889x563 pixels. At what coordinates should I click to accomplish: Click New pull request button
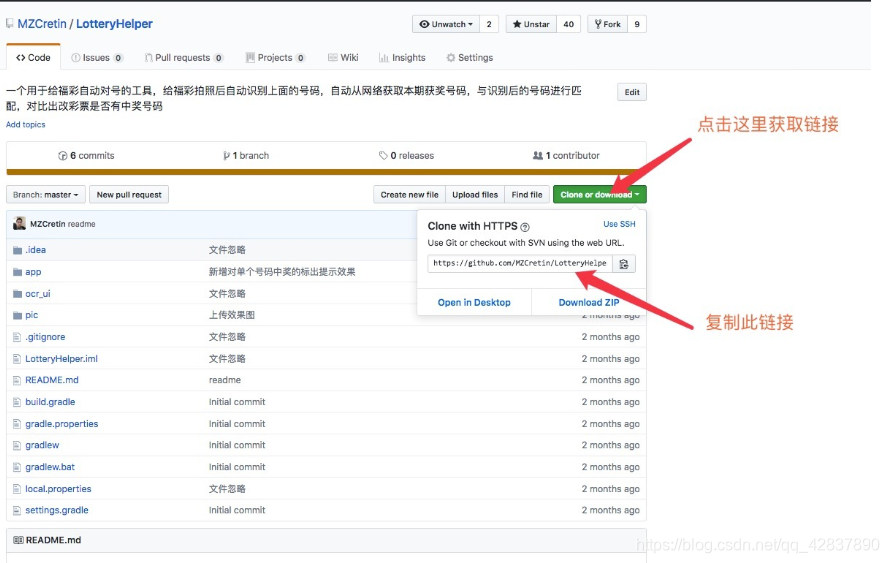(129, 195)
